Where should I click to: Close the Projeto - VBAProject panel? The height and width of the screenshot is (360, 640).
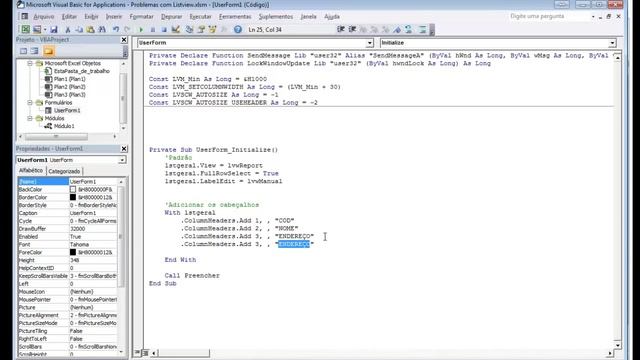click(x=124, y=40)
